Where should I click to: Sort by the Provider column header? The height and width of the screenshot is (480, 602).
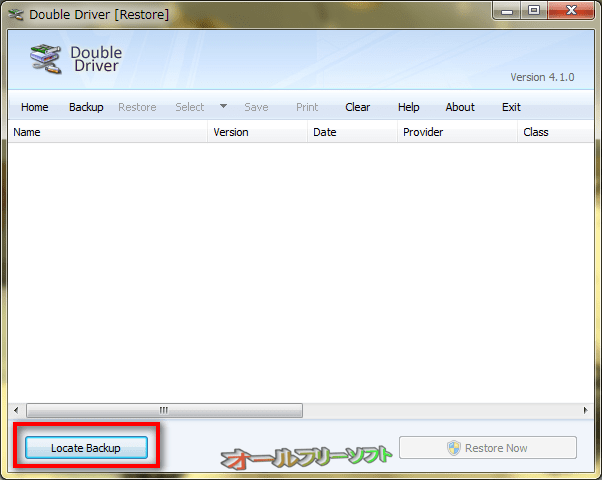click(458, 132)
